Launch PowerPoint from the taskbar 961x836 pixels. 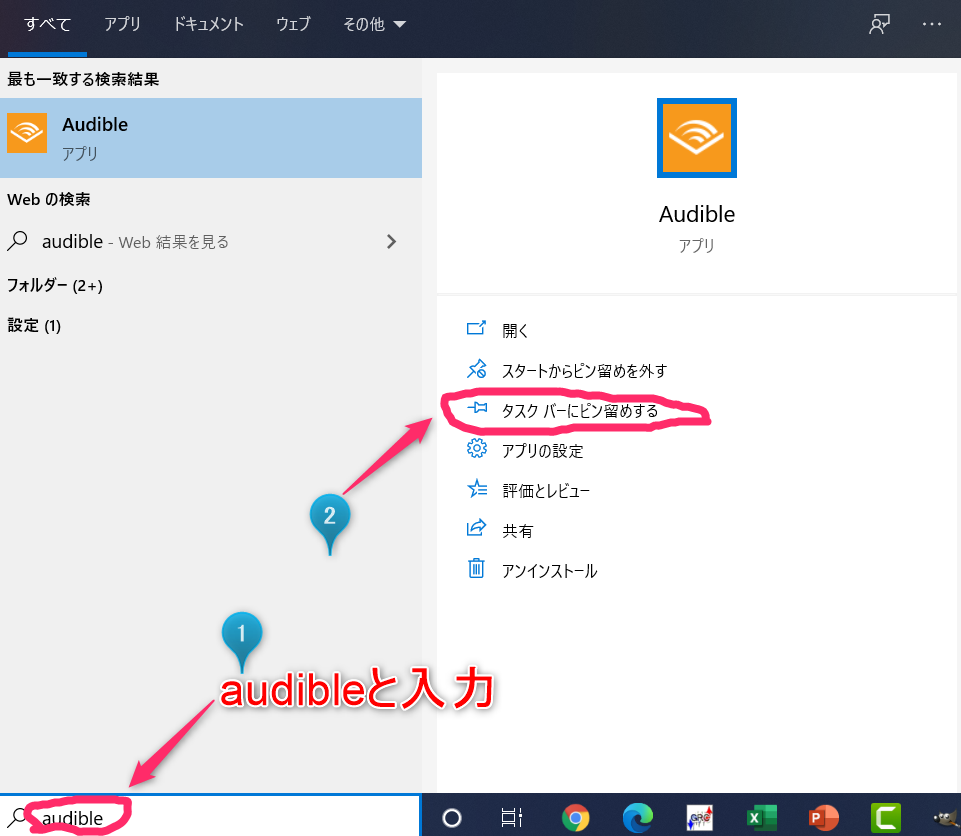click(x=823, y=818)
